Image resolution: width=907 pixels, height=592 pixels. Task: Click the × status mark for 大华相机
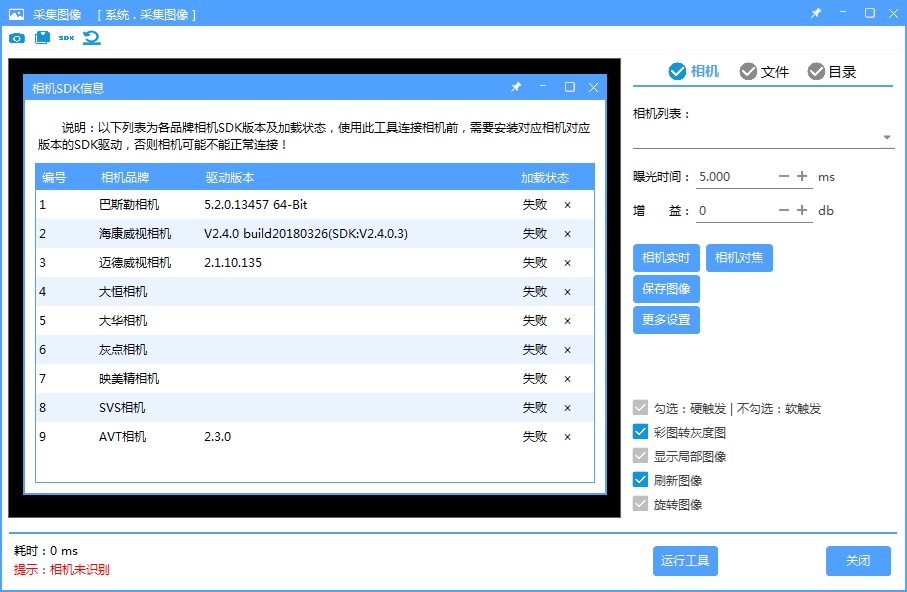[x=567, y=321]
